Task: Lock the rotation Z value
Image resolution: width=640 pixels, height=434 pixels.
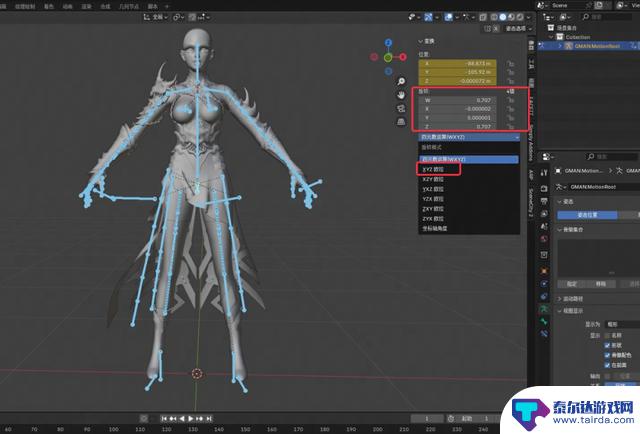Action: point(510,127)
